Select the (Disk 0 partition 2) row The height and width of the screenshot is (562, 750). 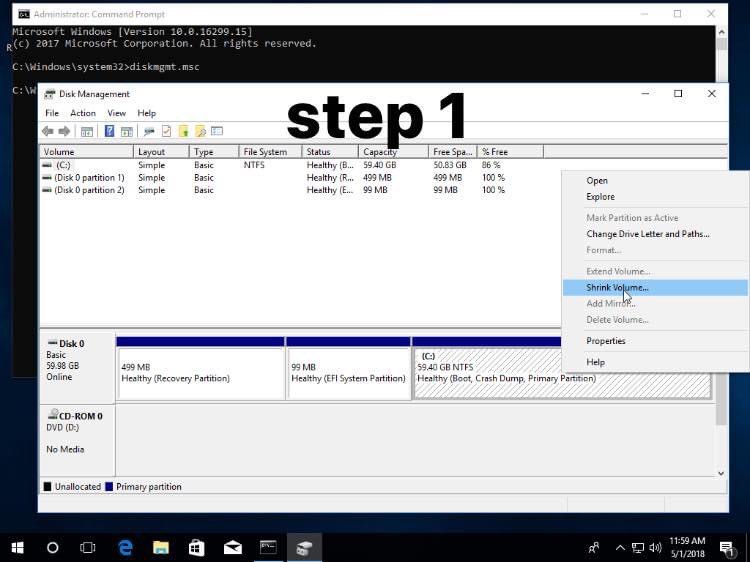pos(300,190)
